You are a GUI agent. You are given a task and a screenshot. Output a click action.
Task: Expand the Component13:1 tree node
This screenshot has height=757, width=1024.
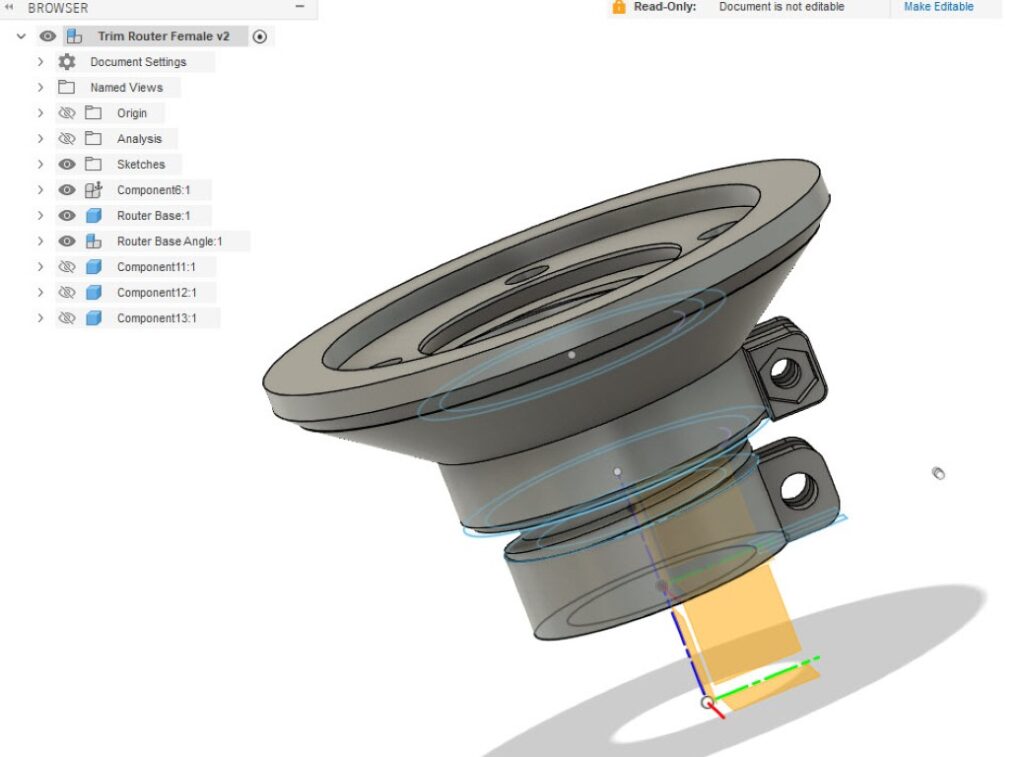pos(41,319)
